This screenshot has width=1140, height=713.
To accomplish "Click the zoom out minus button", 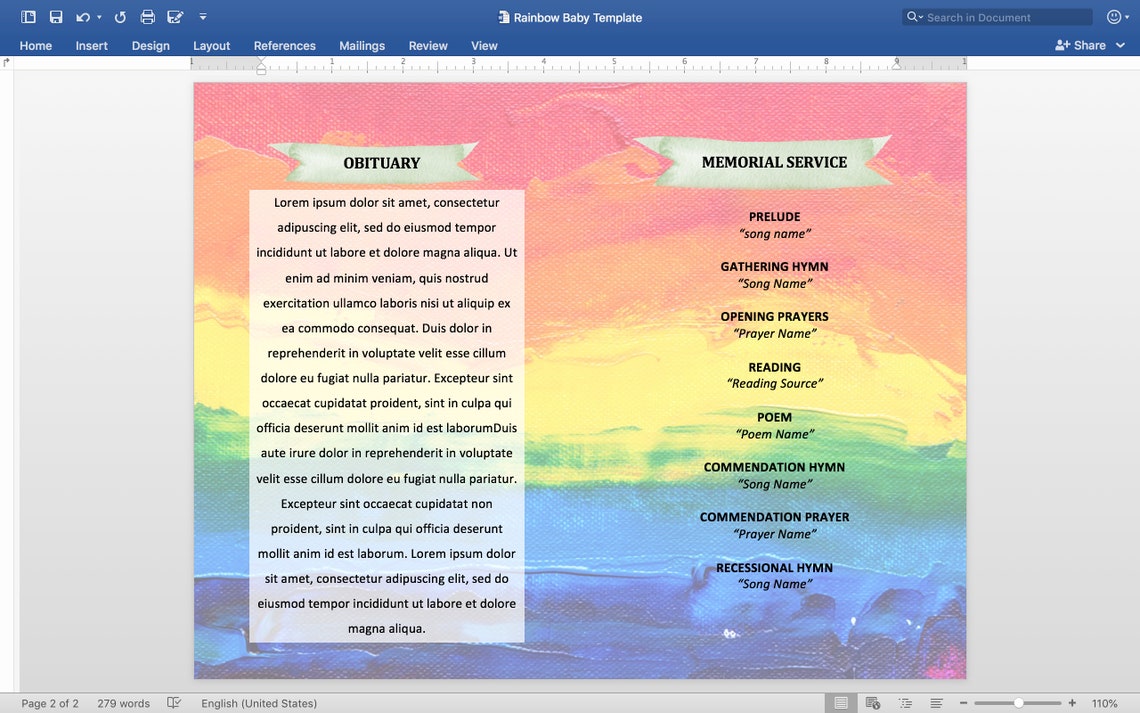I will [x=963, y=703].
